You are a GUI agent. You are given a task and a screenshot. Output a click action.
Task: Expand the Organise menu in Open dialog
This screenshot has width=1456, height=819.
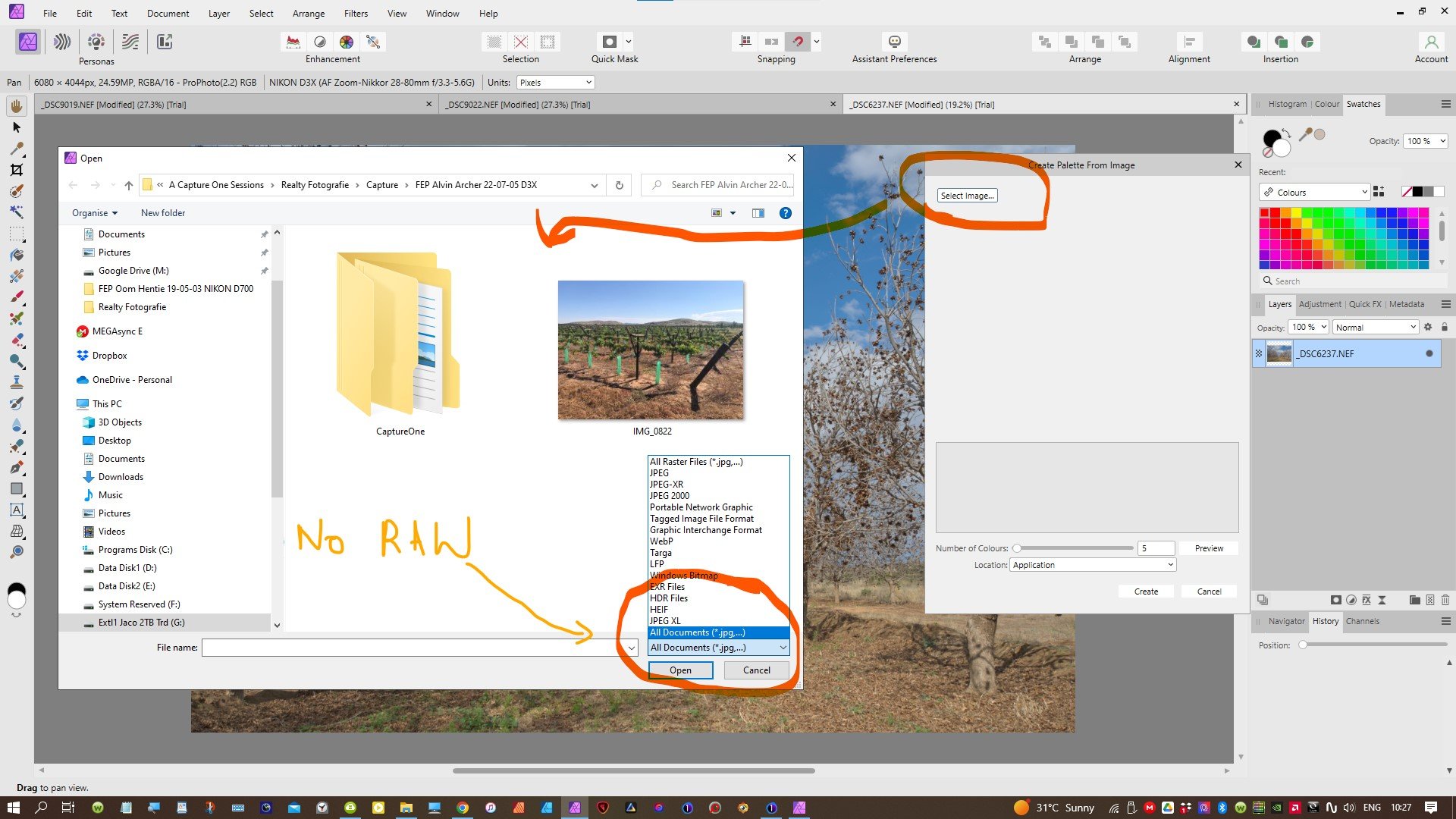click(x=95, y=213)
